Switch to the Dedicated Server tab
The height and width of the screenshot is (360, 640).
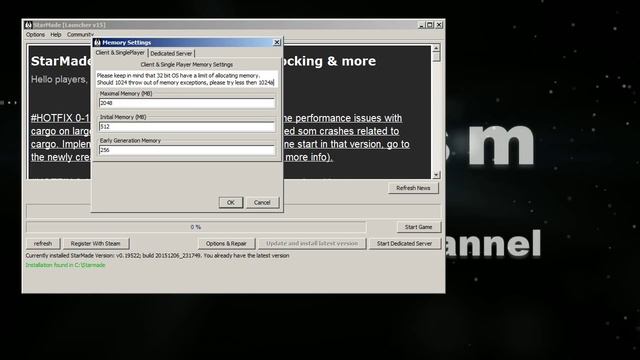pos(171,53)
